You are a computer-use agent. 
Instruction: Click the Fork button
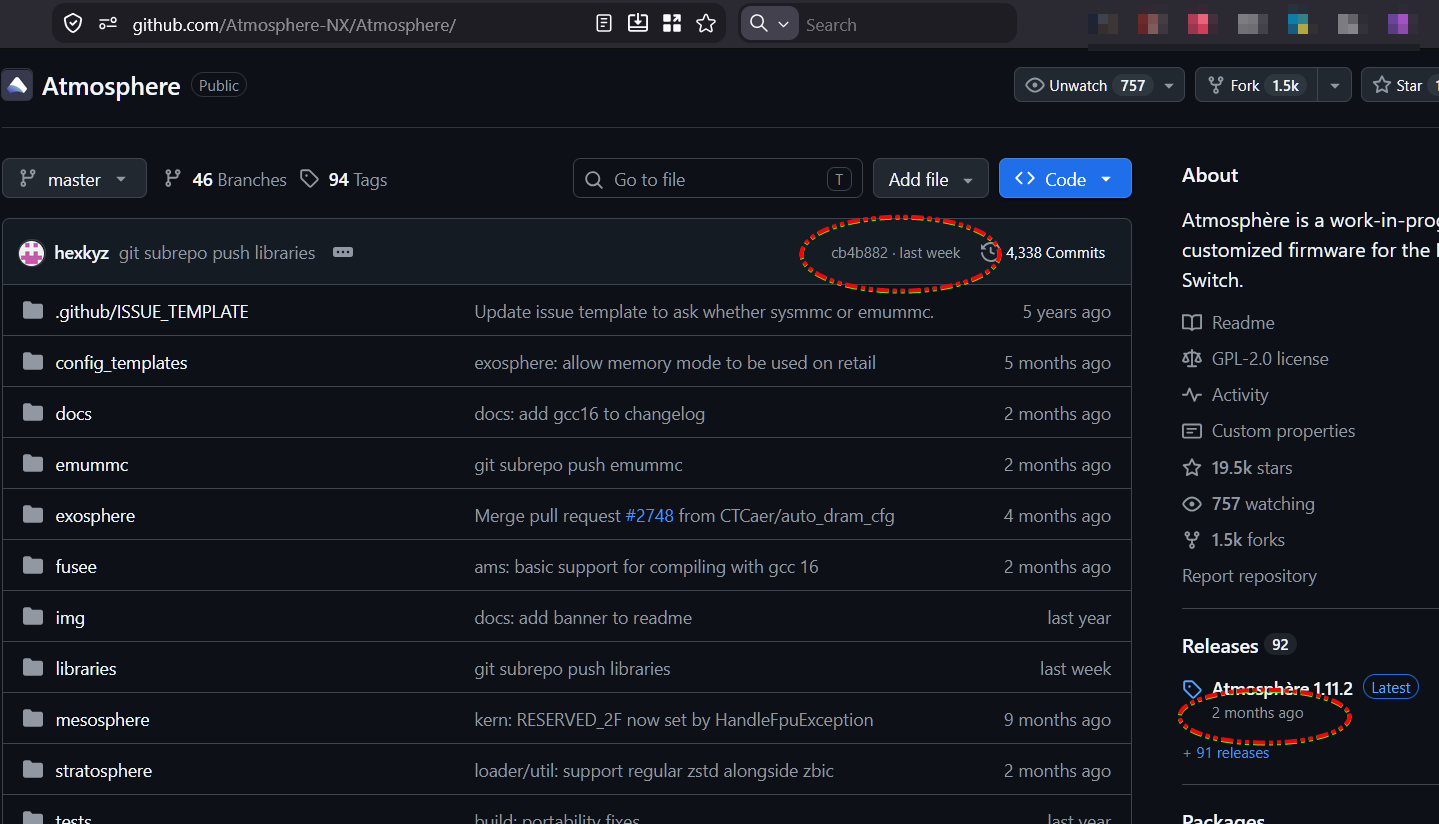(1256, 85)
